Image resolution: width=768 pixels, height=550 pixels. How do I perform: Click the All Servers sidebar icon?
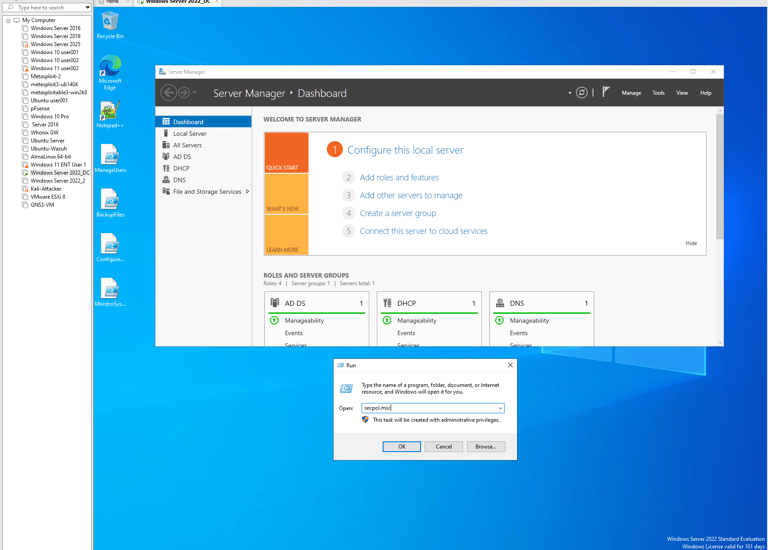point(166,145)
